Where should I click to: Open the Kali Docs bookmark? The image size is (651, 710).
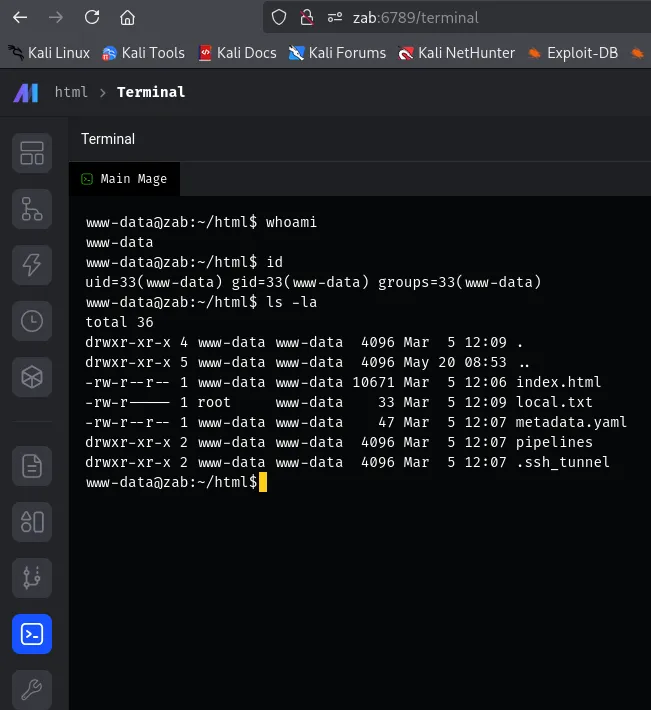point(238,53)
